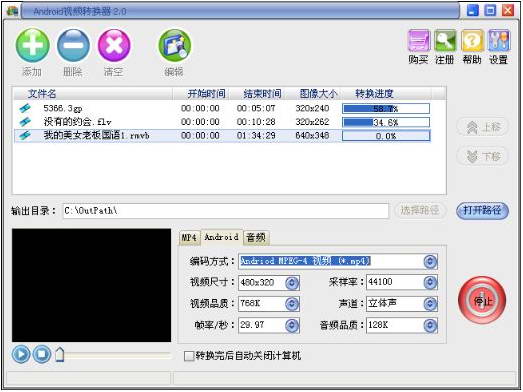Expand the 编码方式 encoding dropdown

(x=430, y=261)
